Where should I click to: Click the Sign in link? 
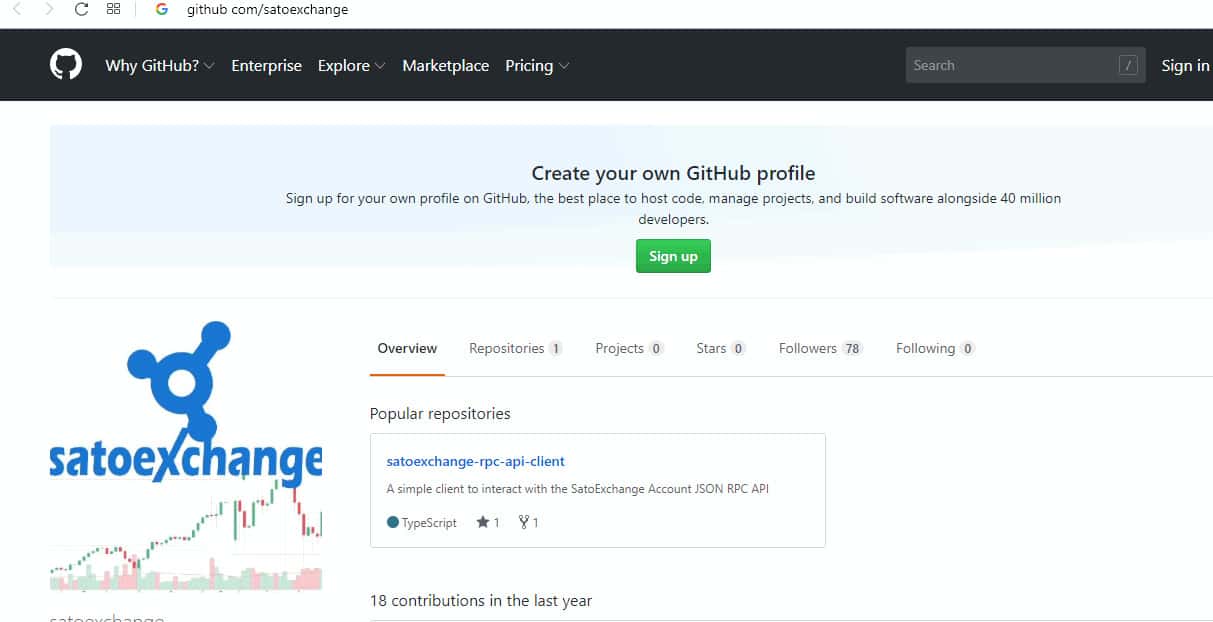(x=1185, y=66)
